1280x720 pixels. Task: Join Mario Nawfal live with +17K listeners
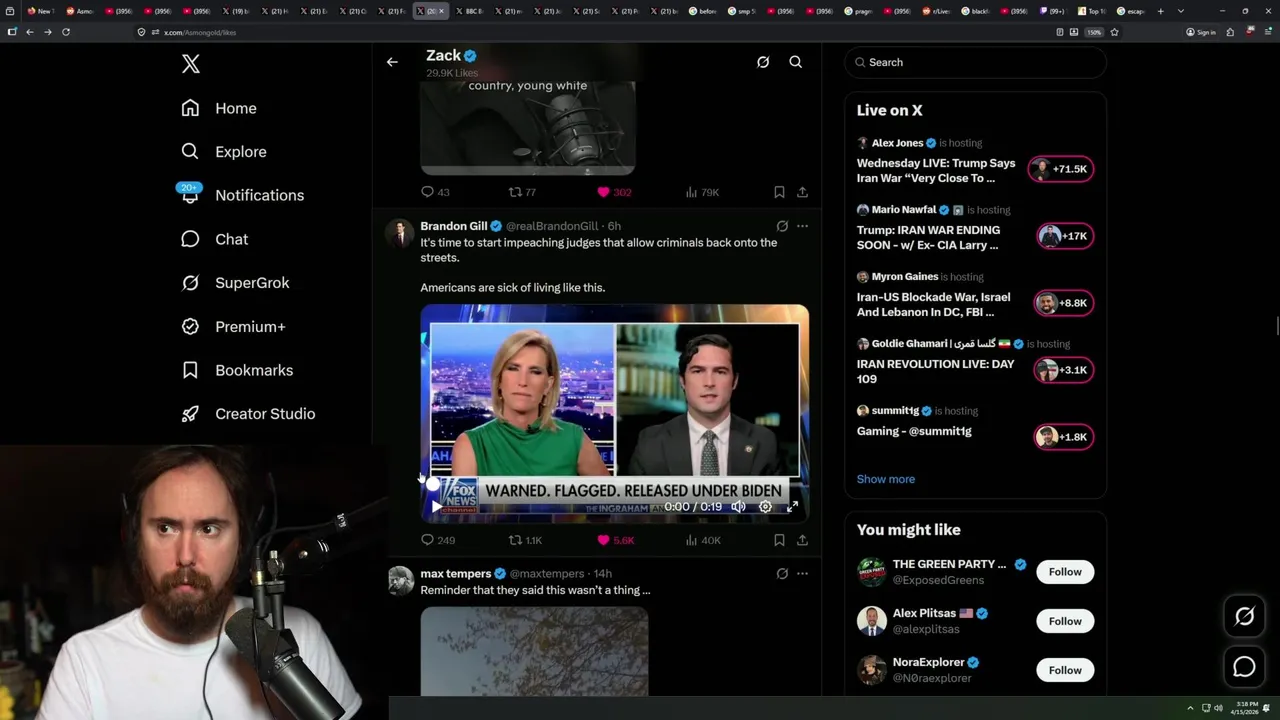click(x=1064, y=236)
